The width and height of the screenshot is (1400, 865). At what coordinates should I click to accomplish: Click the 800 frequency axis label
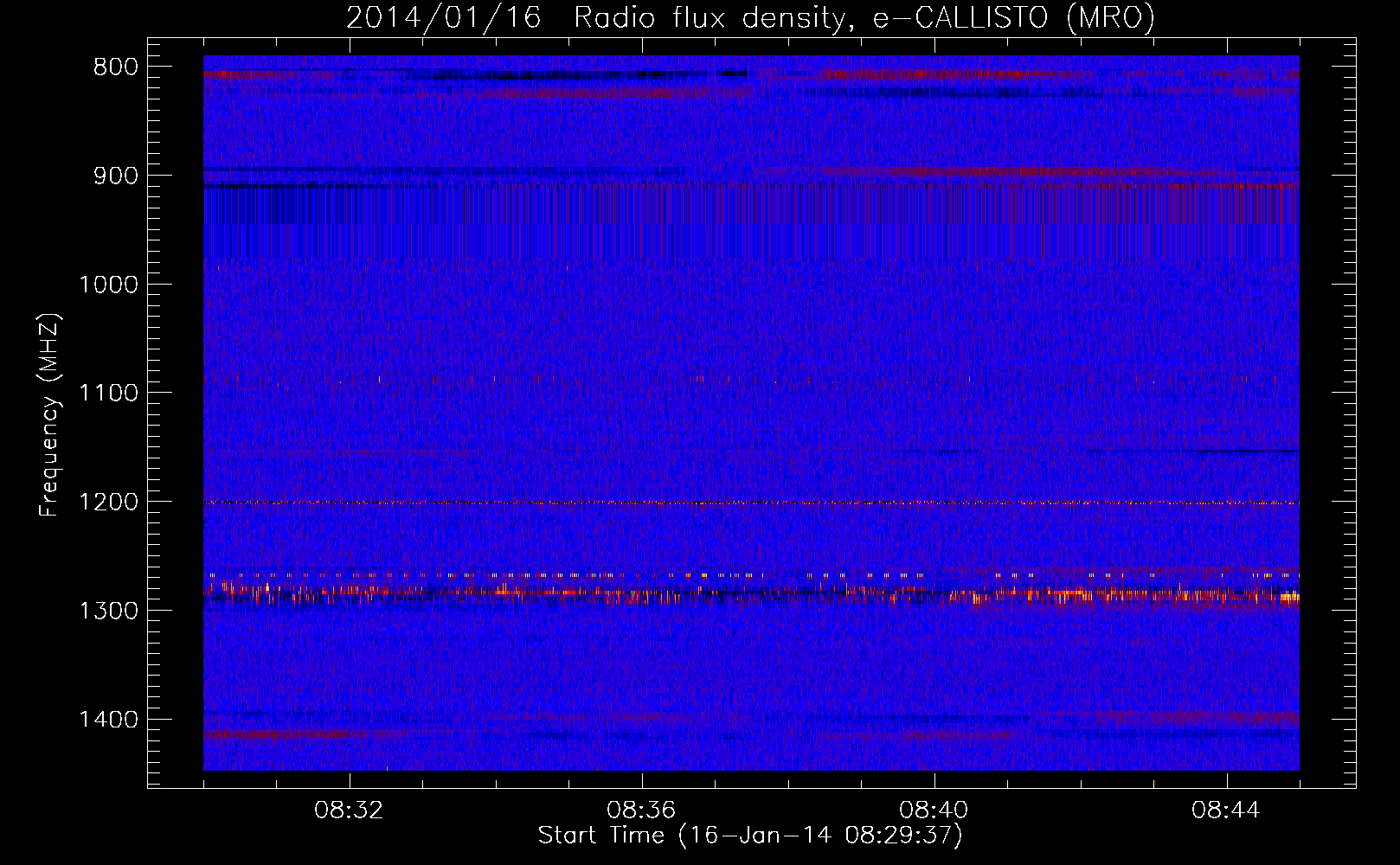coord(116,67)
